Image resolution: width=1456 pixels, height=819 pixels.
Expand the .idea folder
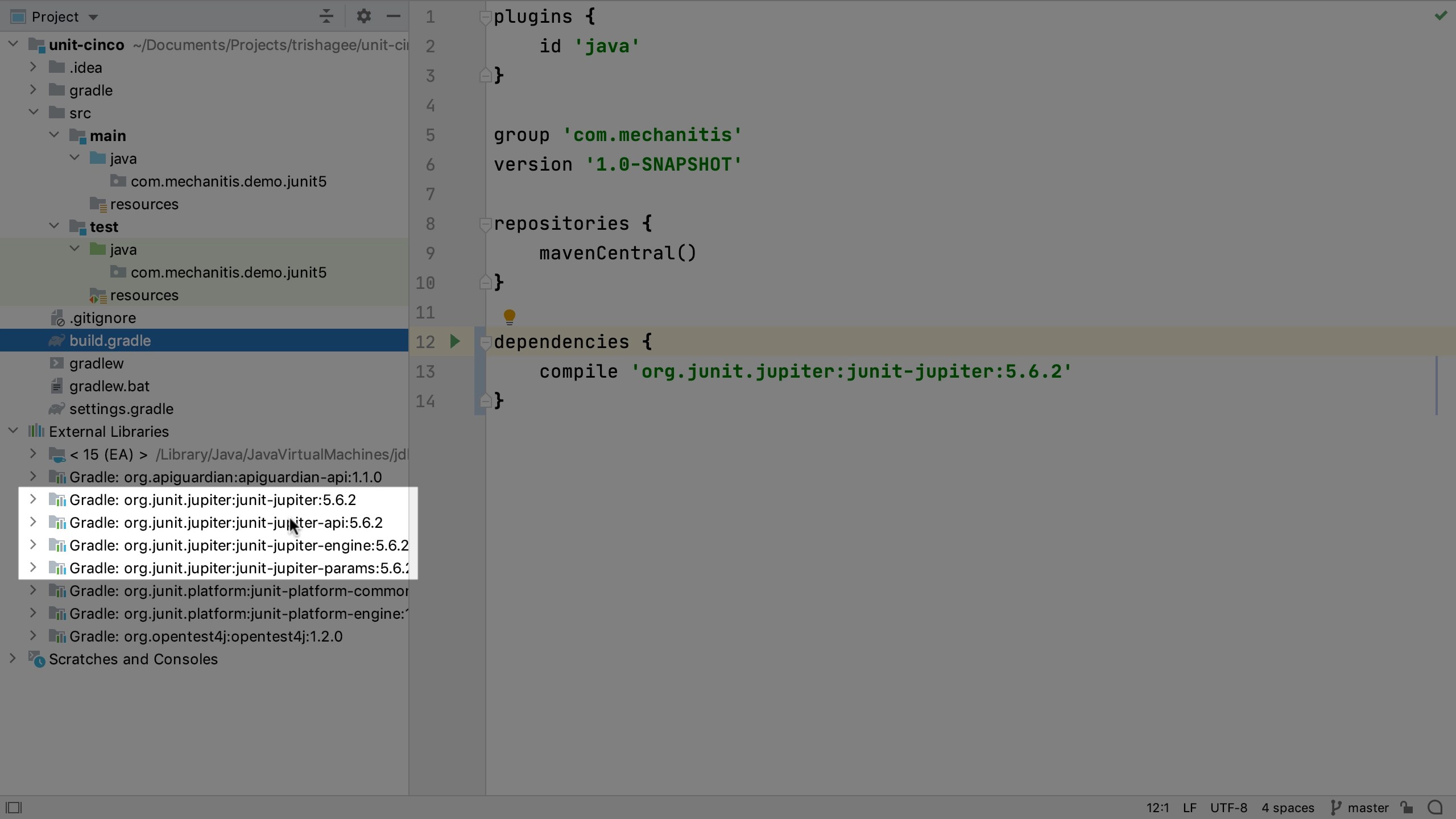pyautogui.click(x=33, y=67)
